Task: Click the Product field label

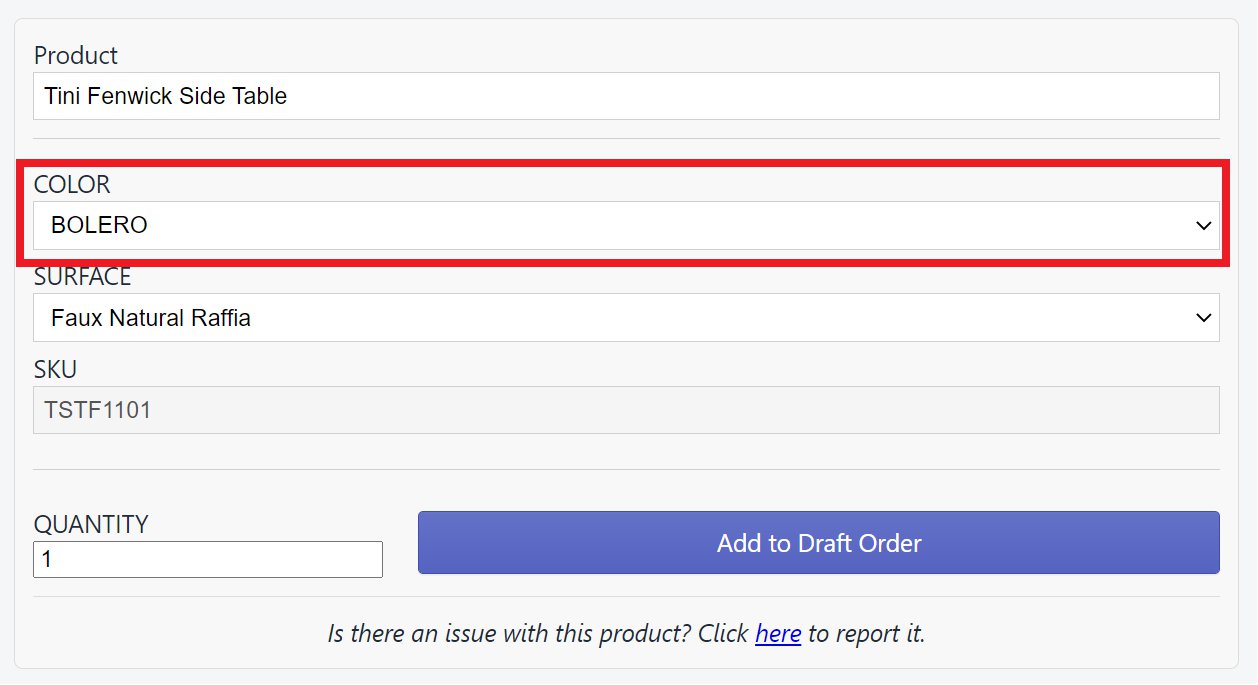Action: 76,55
